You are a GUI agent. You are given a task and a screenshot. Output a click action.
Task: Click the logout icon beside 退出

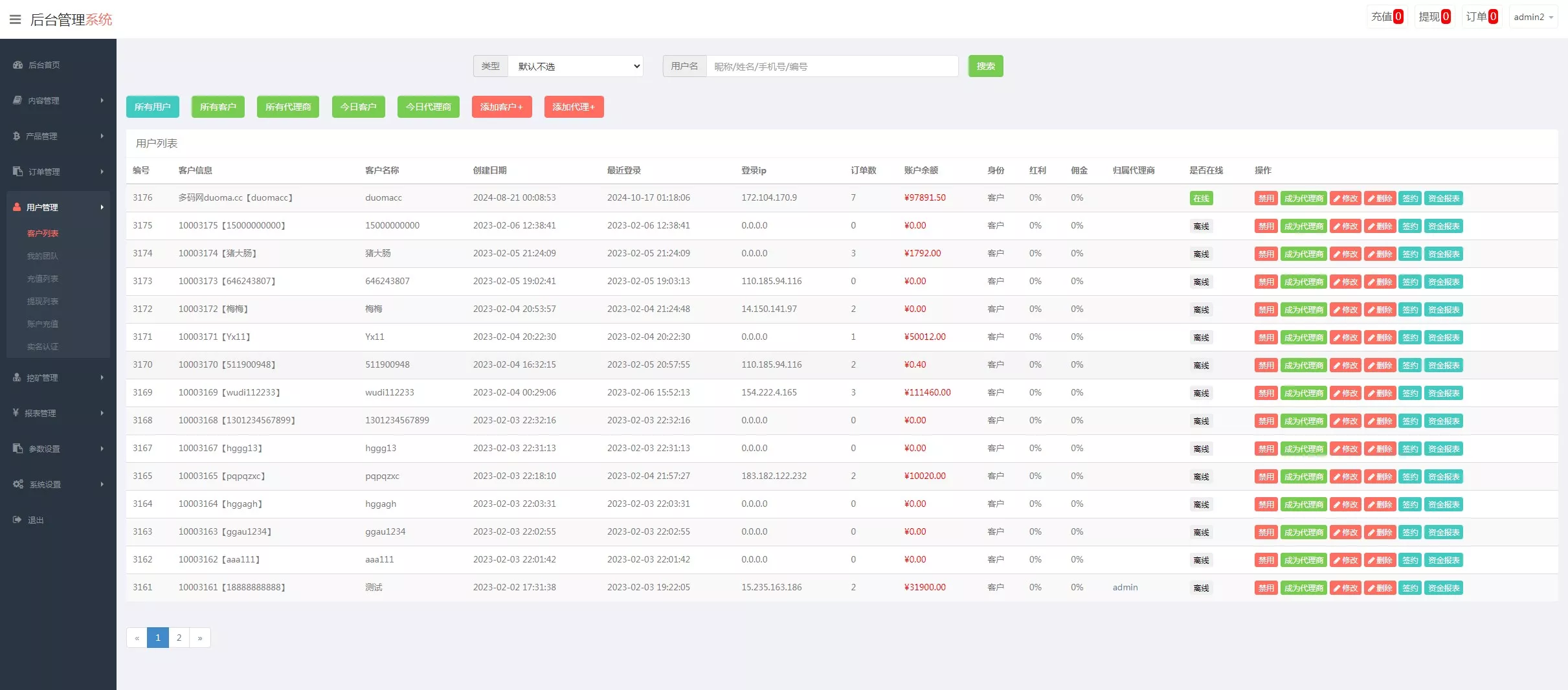[x=17, y=520]
